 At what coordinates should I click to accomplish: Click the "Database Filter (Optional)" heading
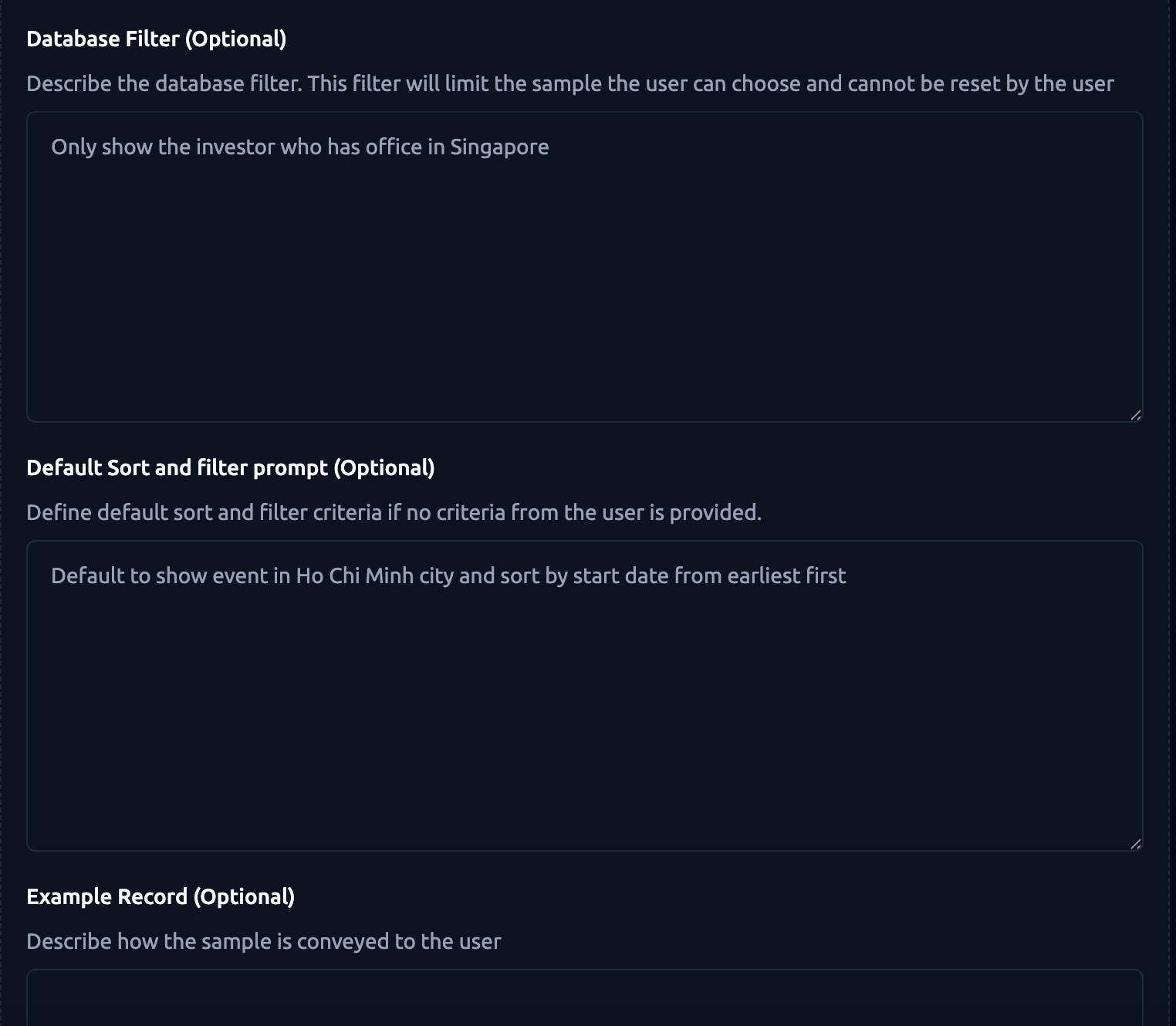click(x=156, y=39)
